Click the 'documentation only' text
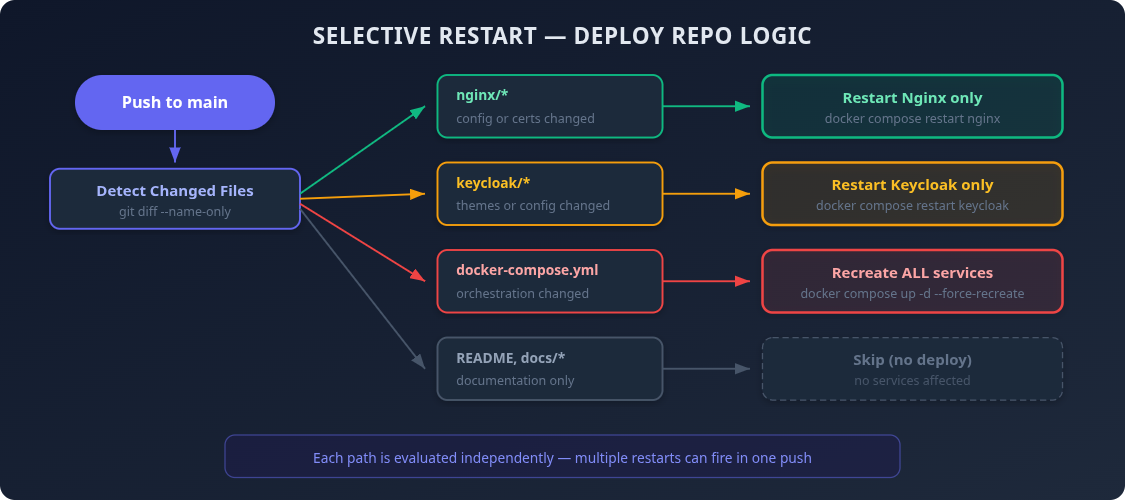The width and height of the screenshot is (1125, 500). tap(515, 381)
